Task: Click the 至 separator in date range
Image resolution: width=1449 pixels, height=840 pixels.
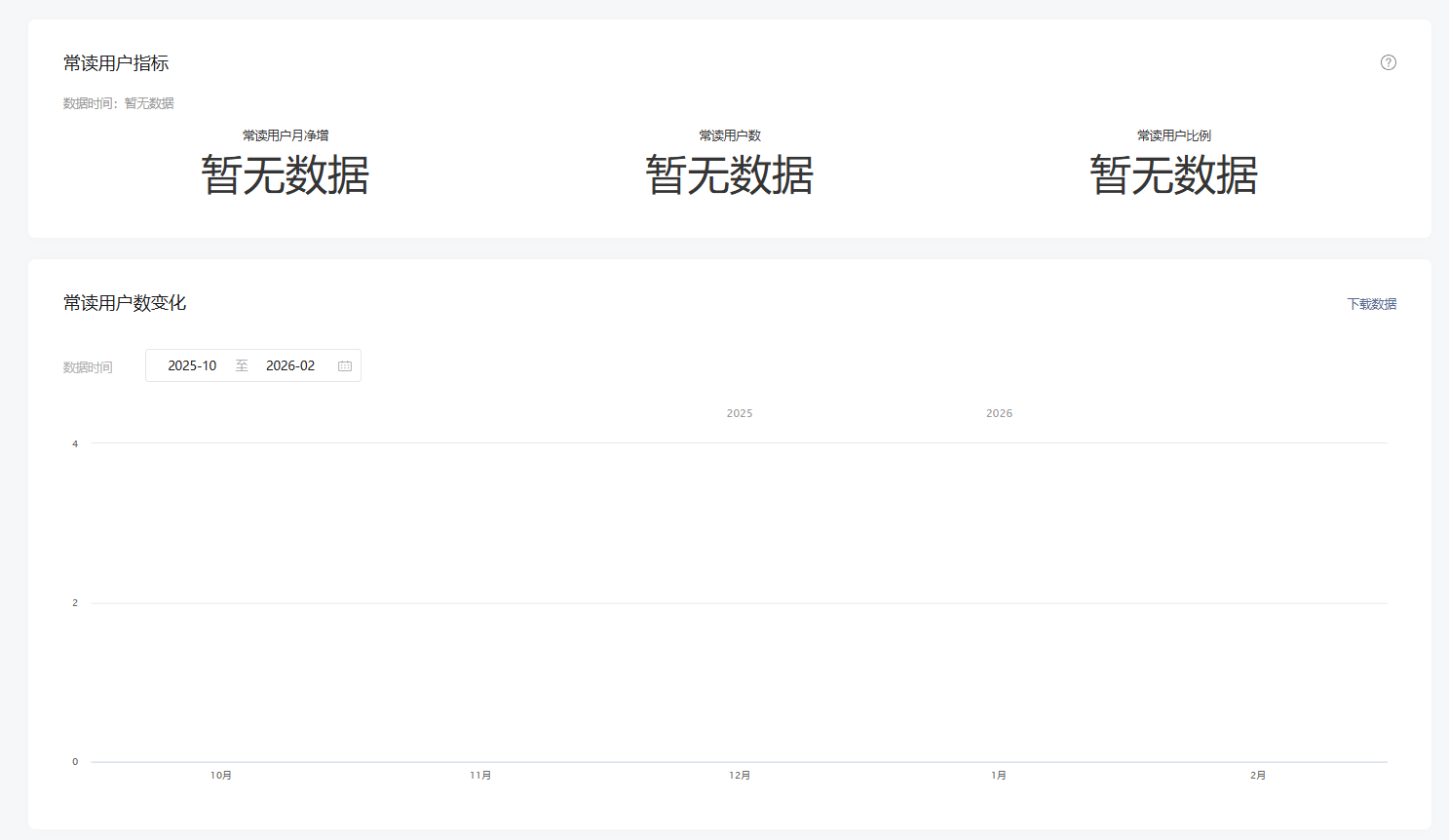Action: pyautogui.click(x=242, y=366)
